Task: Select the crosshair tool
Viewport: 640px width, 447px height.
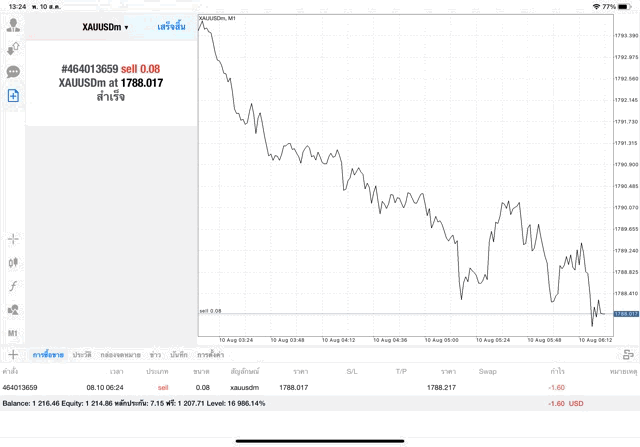Action: click(14, 239)
